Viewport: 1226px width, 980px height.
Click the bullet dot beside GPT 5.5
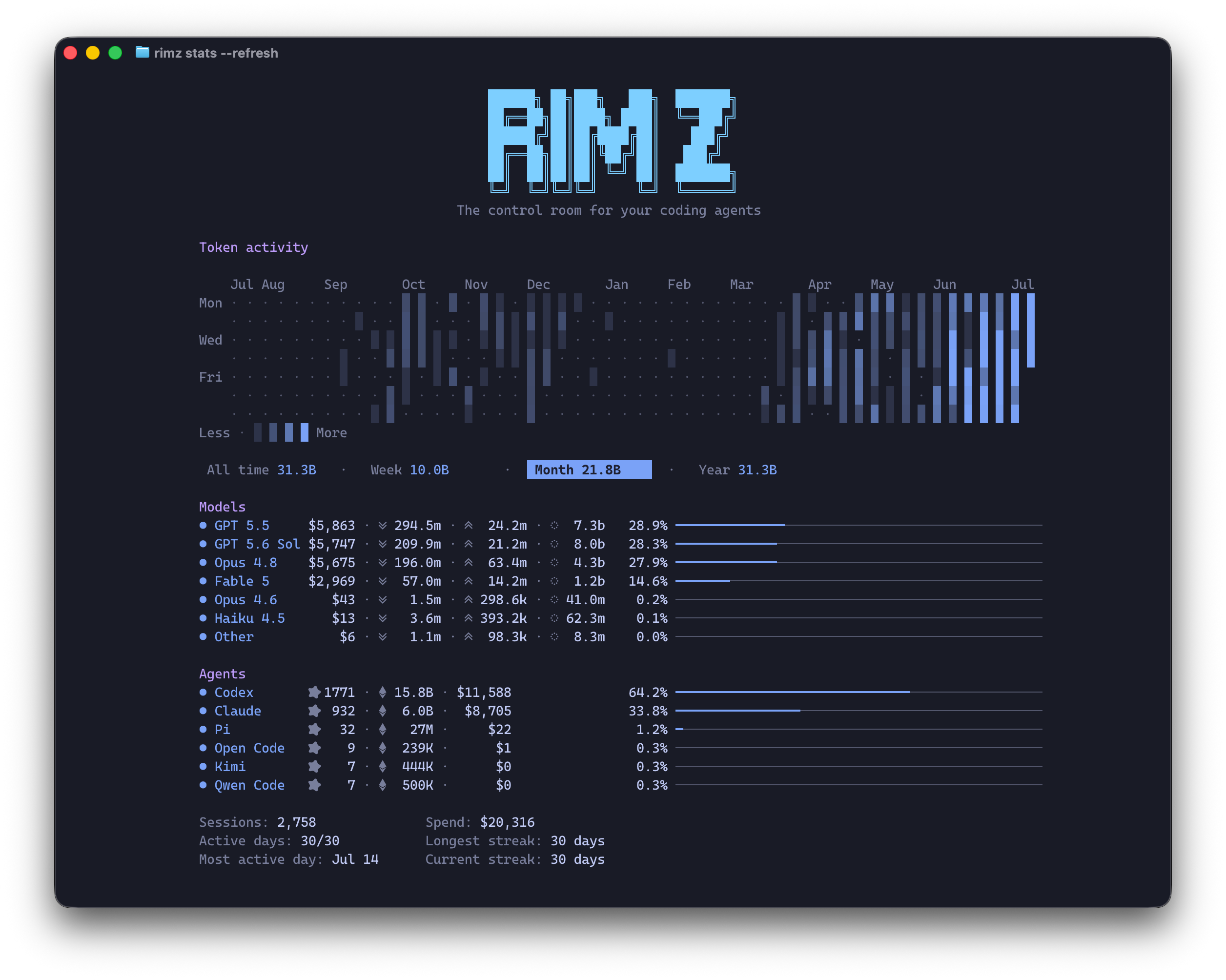(203, 526)
